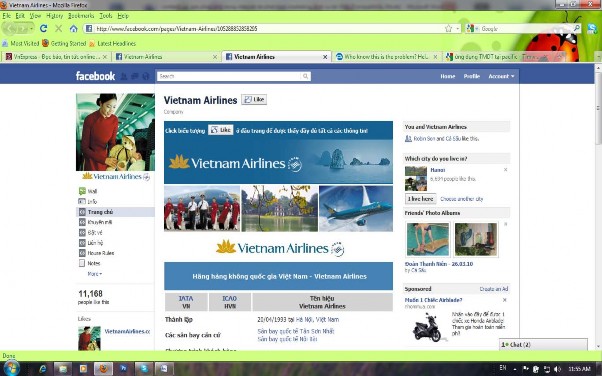Bookmark this page with the star icon
This screenshot has width=602, height=376.
click(x=448, y=28)
